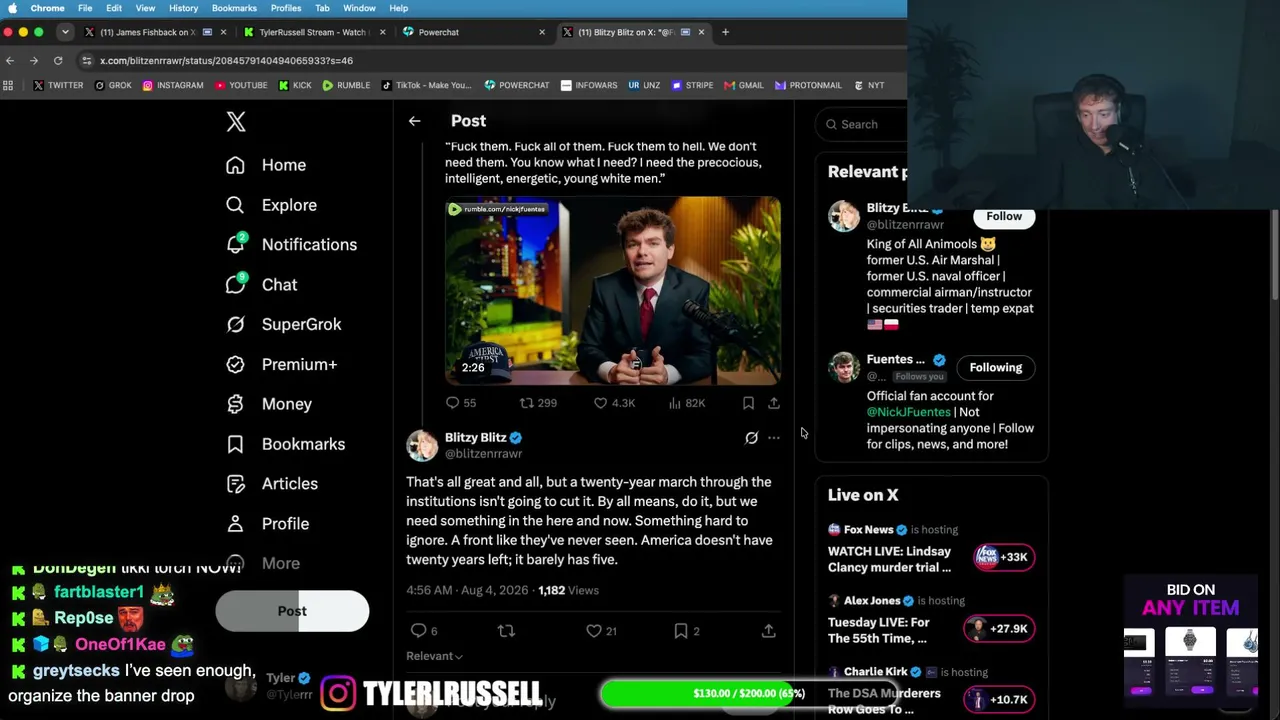Viewport: 1280px width, 720px height.
Task: Open the Chrome tab search dropdown
Action: click(x=65, y=32)
